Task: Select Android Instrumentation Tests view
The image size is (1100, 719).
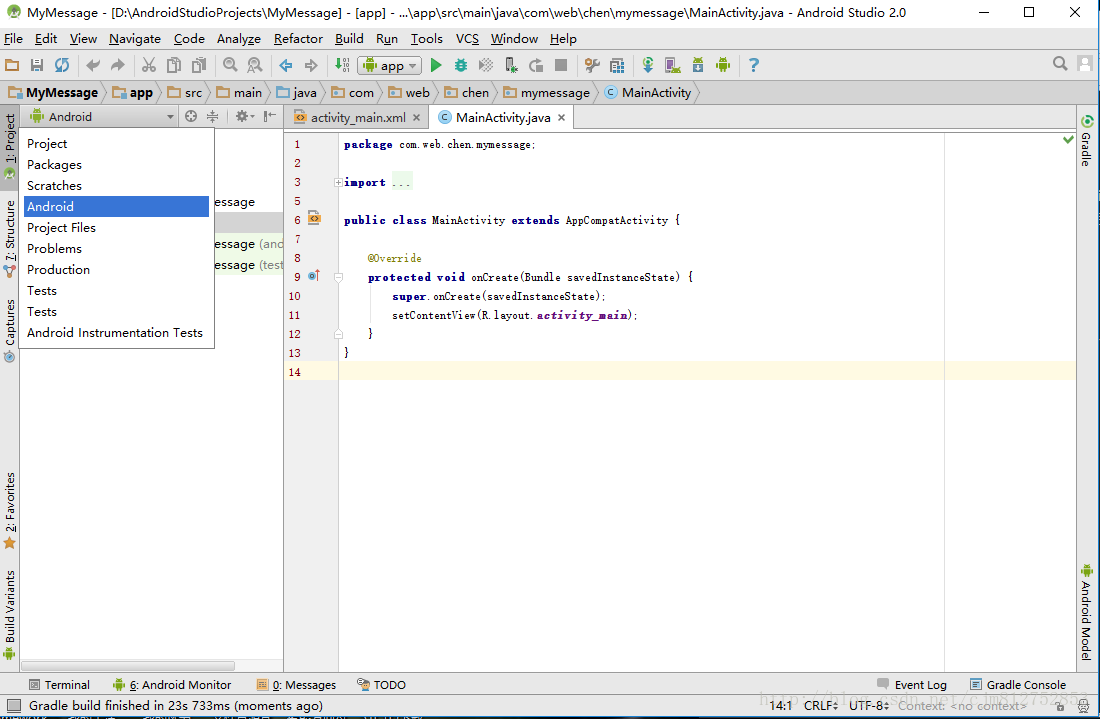Action: 116,332
